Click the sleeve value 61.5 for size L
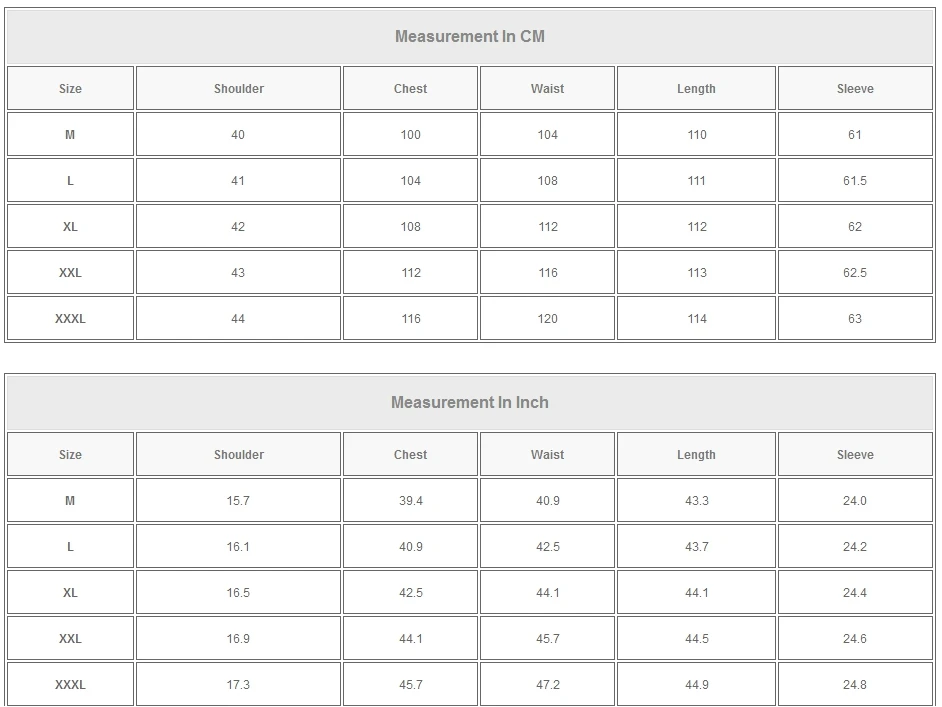 coord(855,181)
